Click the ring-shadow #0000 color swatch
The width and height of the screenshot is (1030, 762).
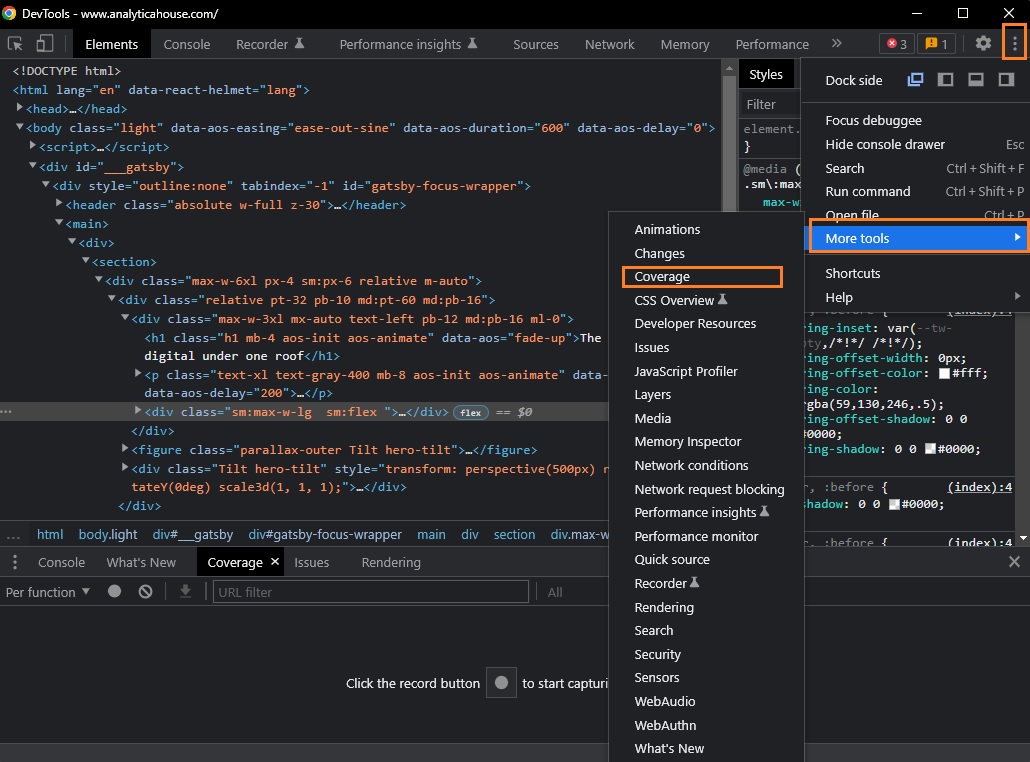pos(930,449)
